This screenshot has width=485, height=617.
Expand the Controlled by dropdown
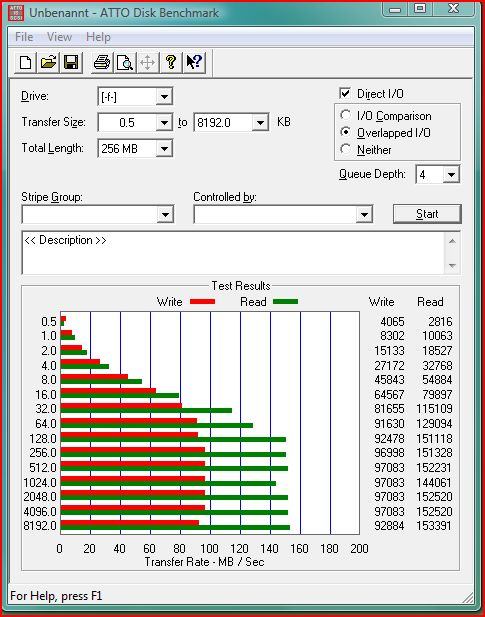pyautogui.click(x=364, y=214)
